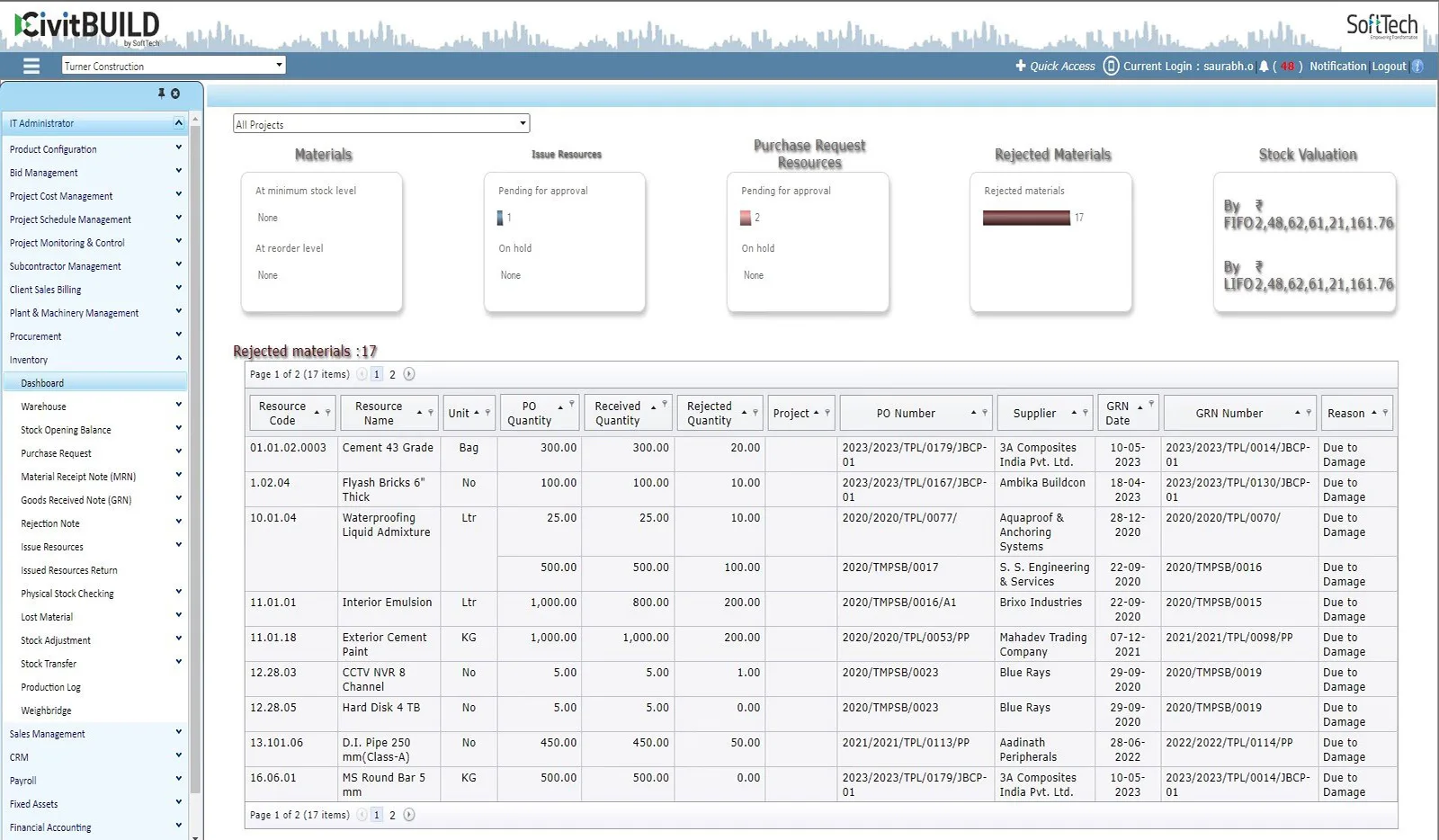This screenshot has width=1439, height=840.
Task: Click the mobile device icon in header
Action: pos(1111,66)
